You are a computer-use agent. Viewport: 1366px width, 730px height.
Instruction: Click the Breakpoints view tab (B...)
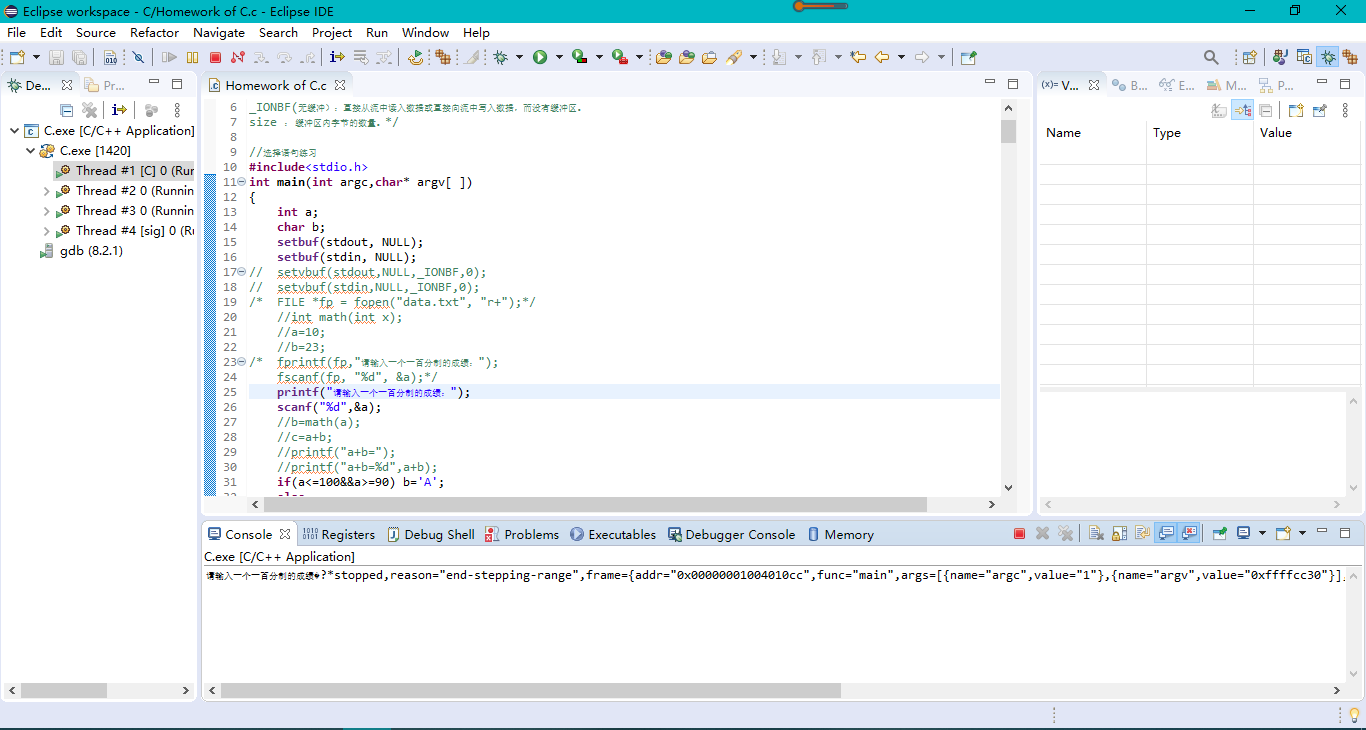point(1130,85)
